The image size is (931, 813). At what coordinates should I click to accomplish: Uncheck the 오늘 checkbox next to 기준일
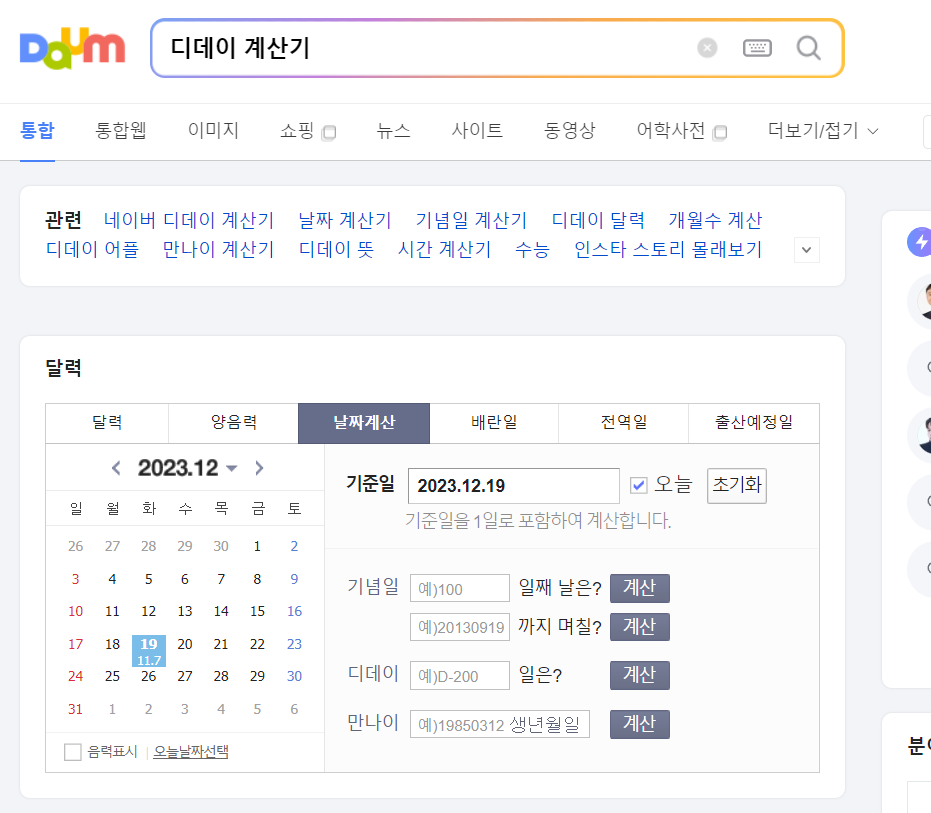point(639,485)
